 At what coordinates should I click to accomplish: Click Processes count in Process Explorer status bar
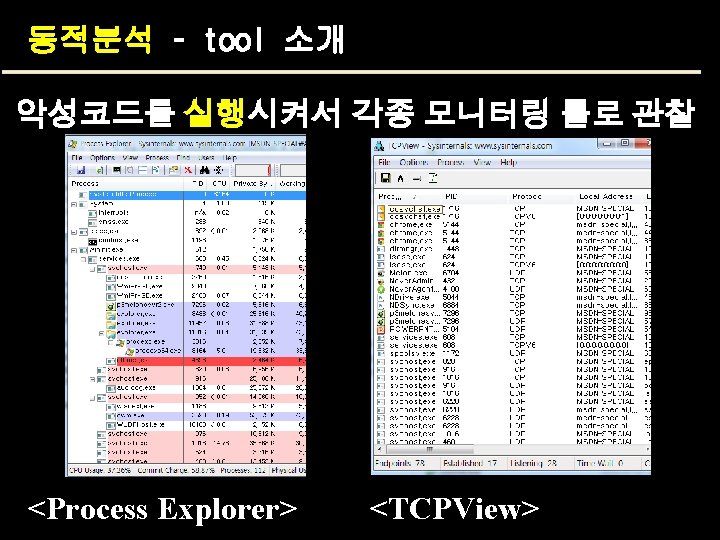click(243, 471)
